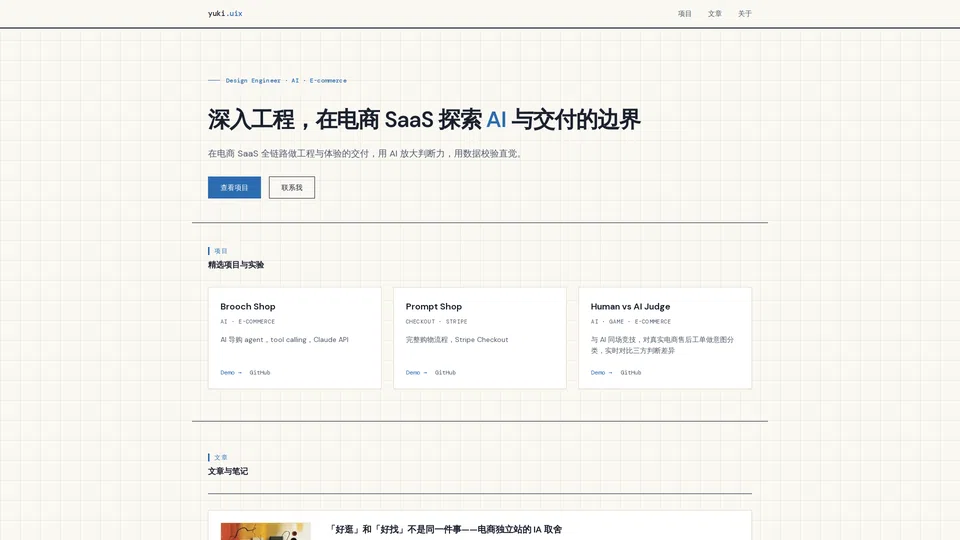960x540 pixels.
Task: Open GitHub link for Human vs AI Judge
Action: pos(631,372)
